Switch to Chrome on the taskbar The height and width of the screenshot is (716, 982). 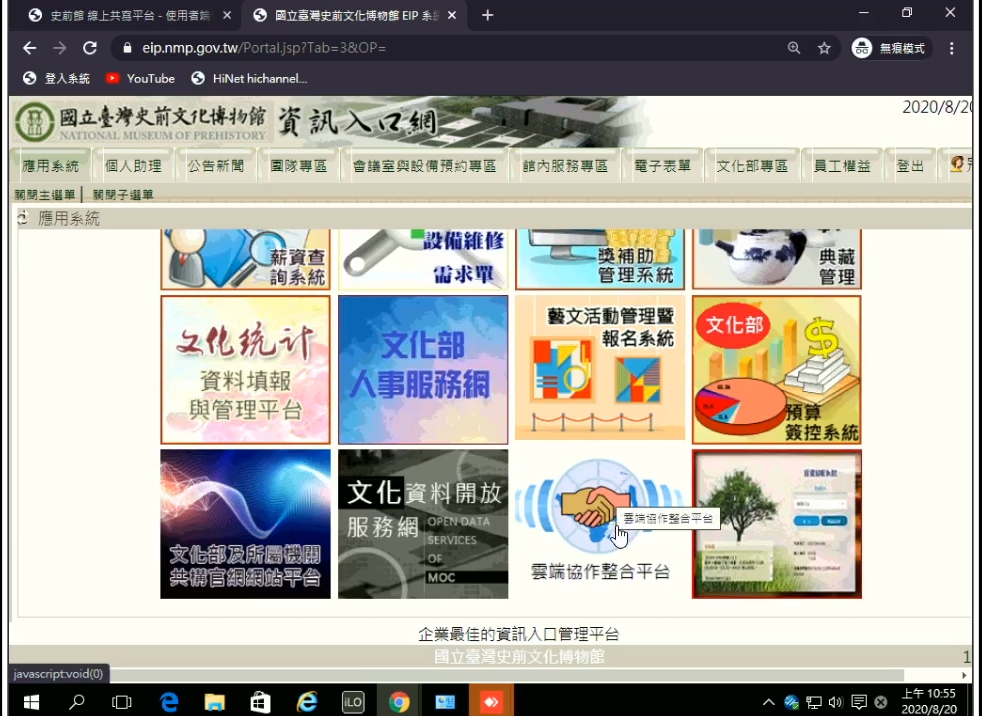click(399, 702)
